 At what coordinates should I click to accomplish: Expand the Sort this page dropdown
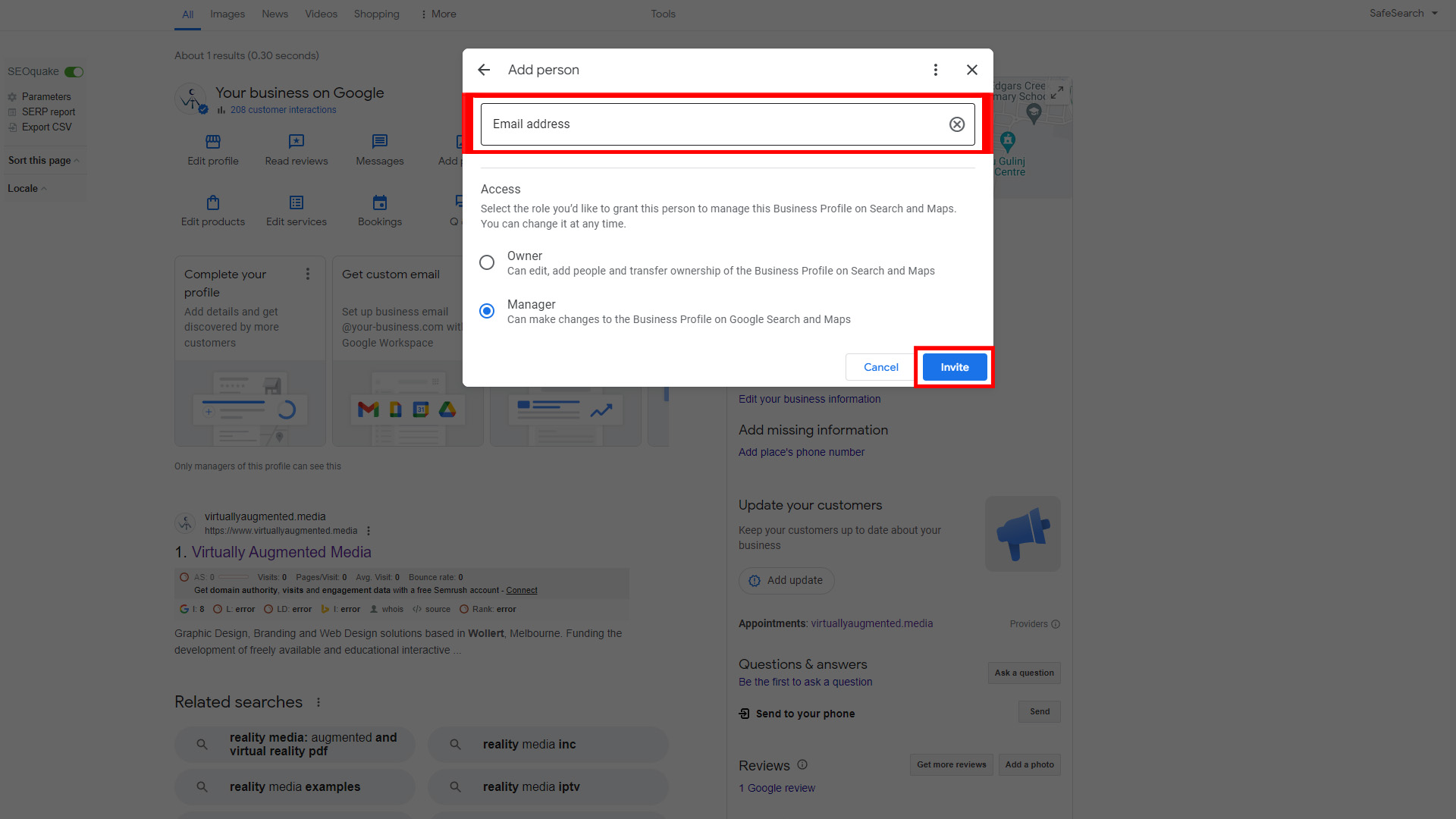43,160
